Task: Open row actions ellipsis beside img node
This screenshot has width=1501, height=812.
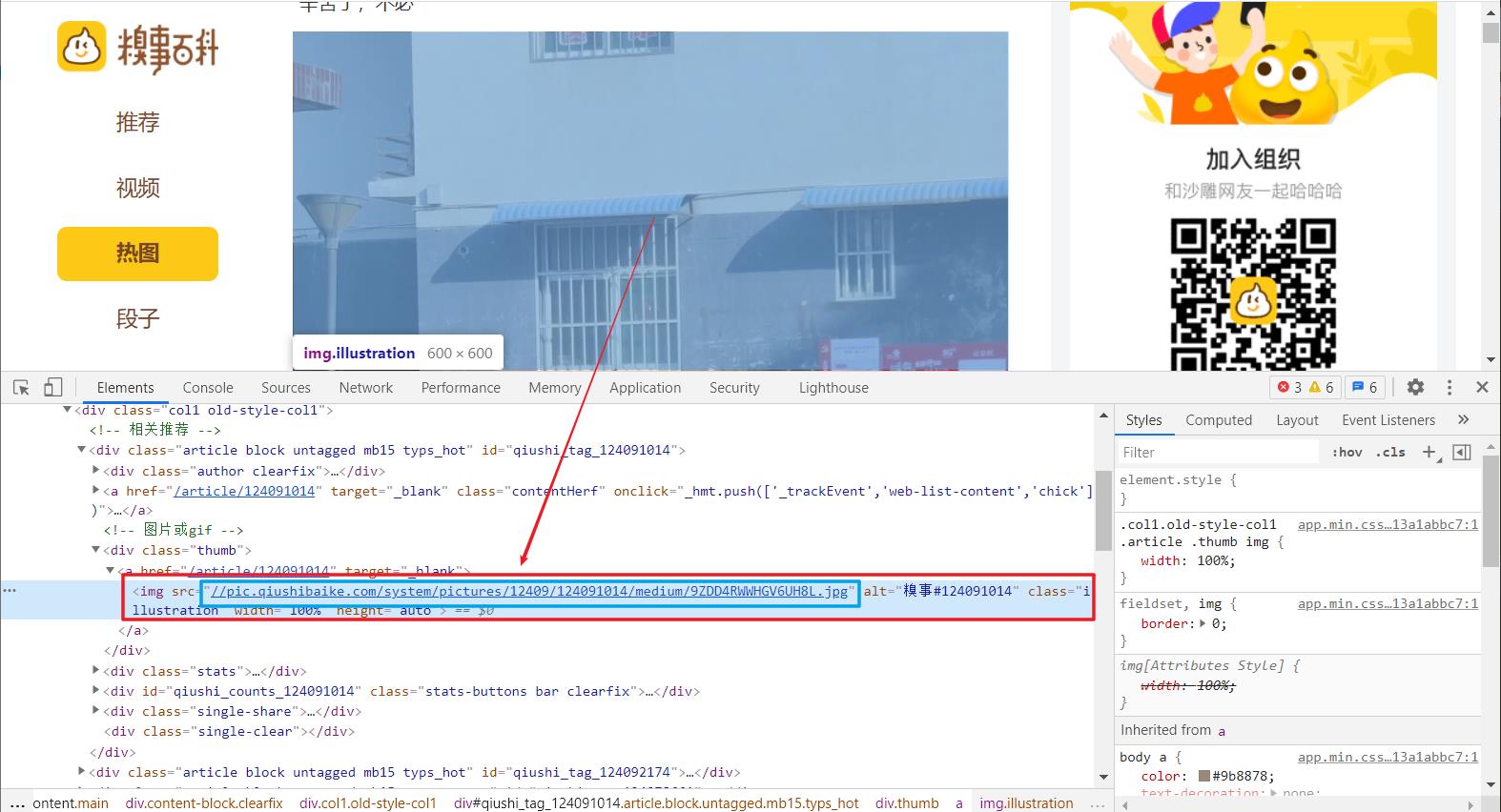Action: 10,591
